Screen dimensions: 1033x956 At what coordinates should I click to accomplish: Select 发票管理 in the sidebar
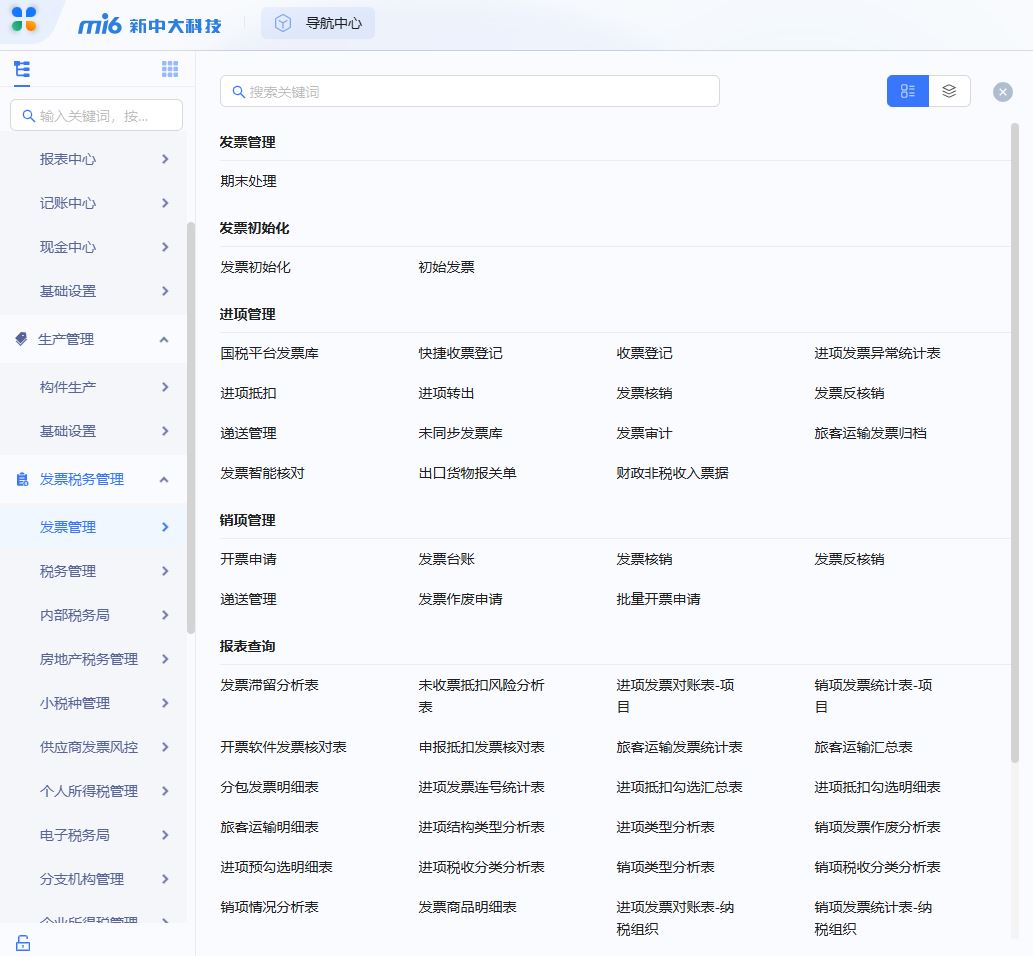(68, 527)
